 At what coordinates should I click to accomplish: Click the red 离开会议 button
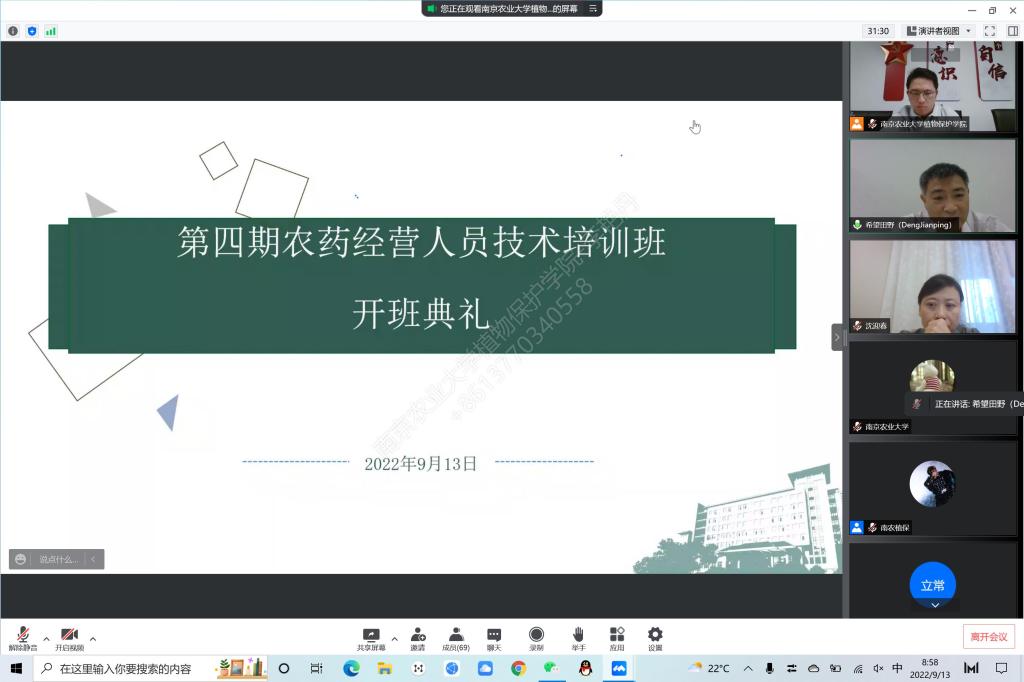coord(989,636)
